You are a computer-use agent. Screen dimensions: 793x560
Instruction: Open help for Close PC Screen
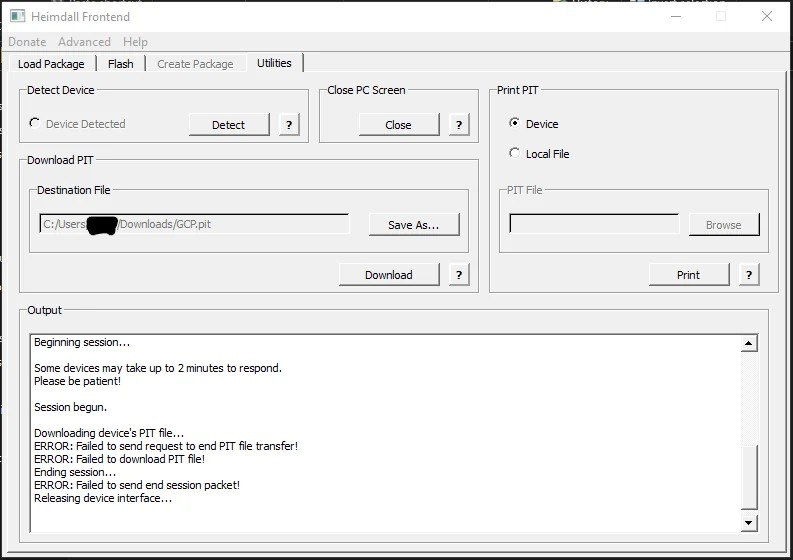459,124
